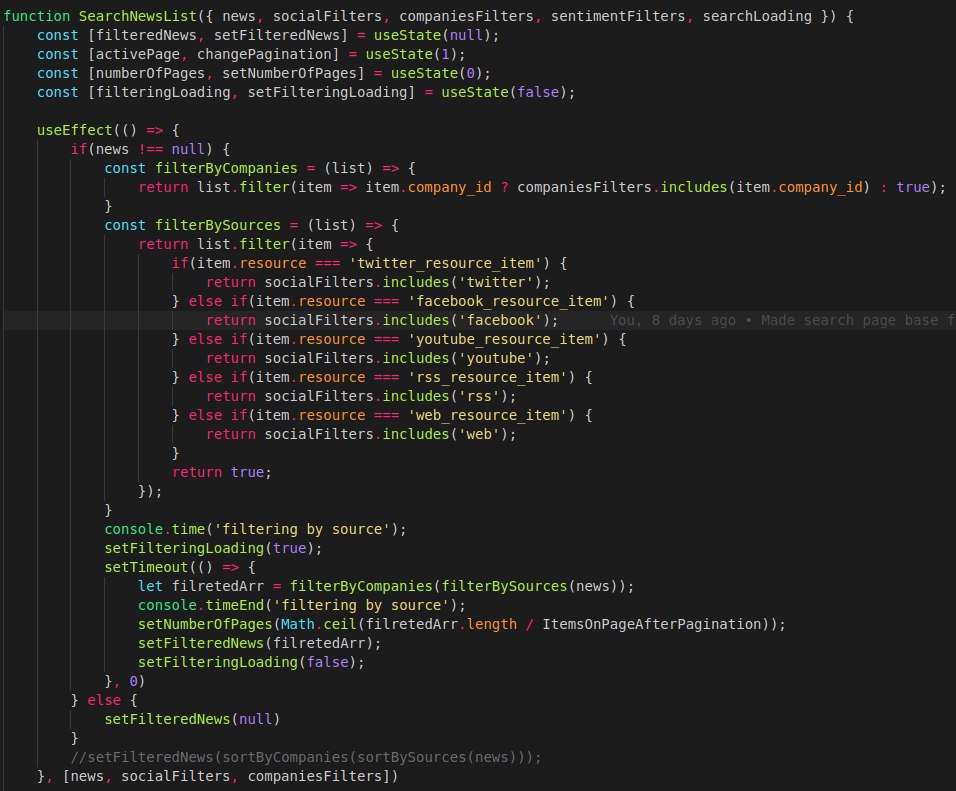Click companiesFilters.includes in the return line
Viewport: 956px width, 791px height.
622,187
